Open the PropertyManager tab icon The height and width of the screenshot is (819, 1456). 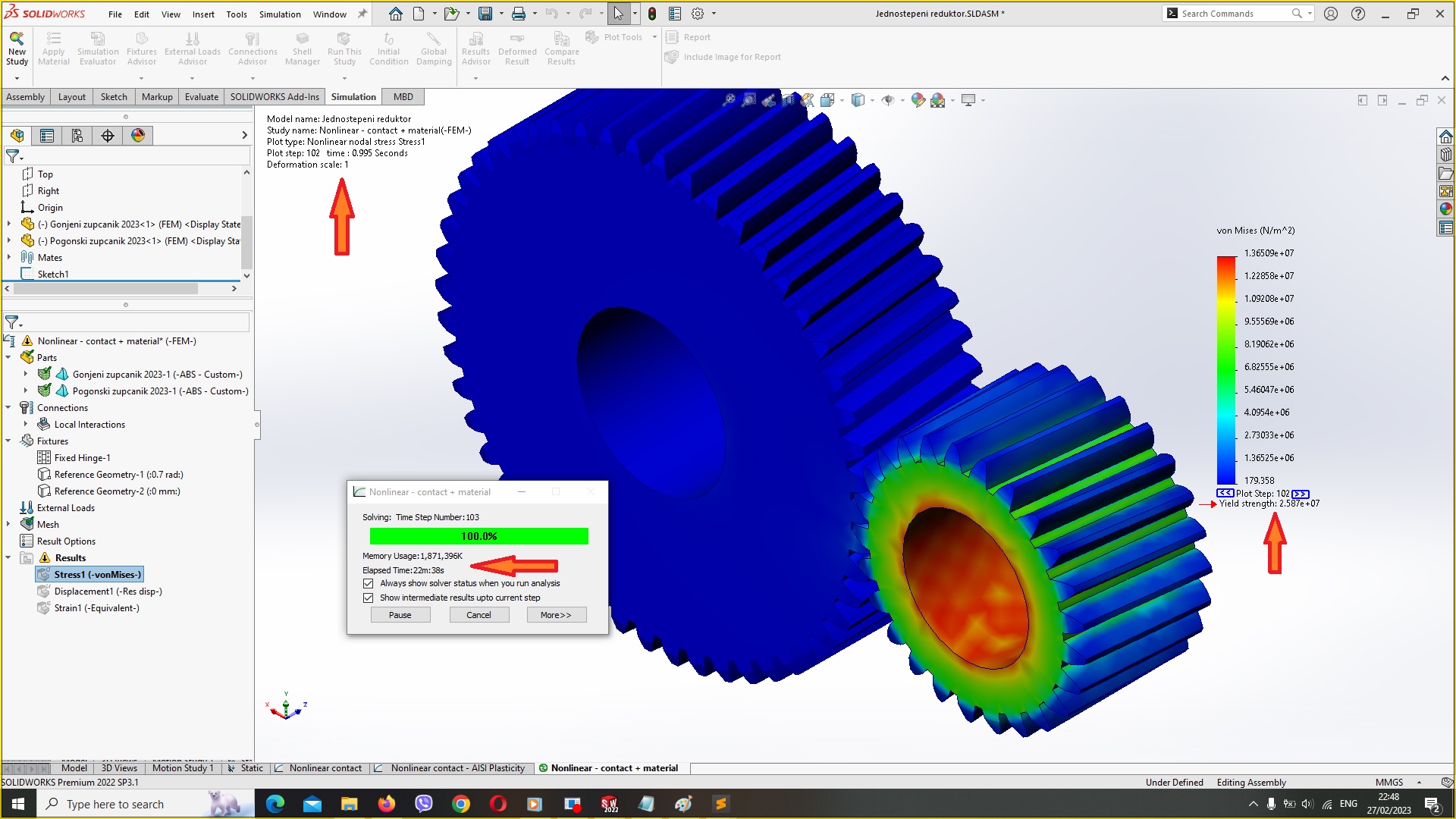[x=47, y=136]
